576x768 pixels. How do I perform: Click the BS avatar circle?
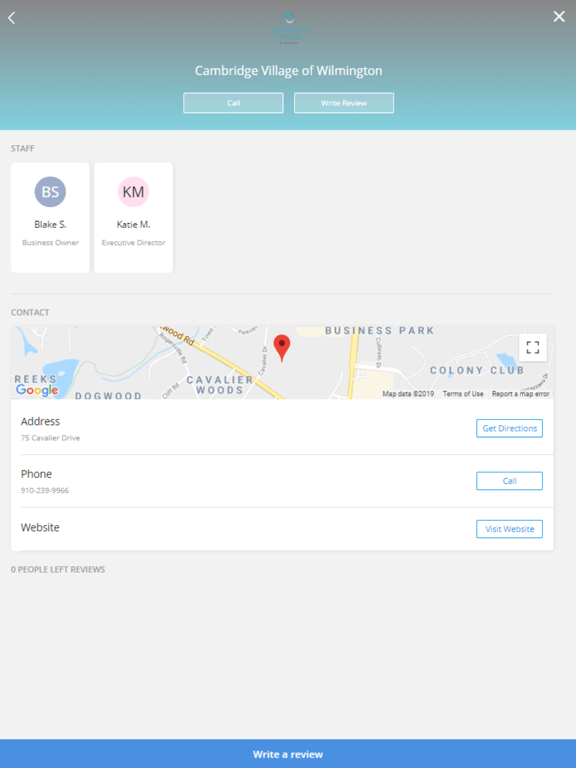[x=50, y=192]
